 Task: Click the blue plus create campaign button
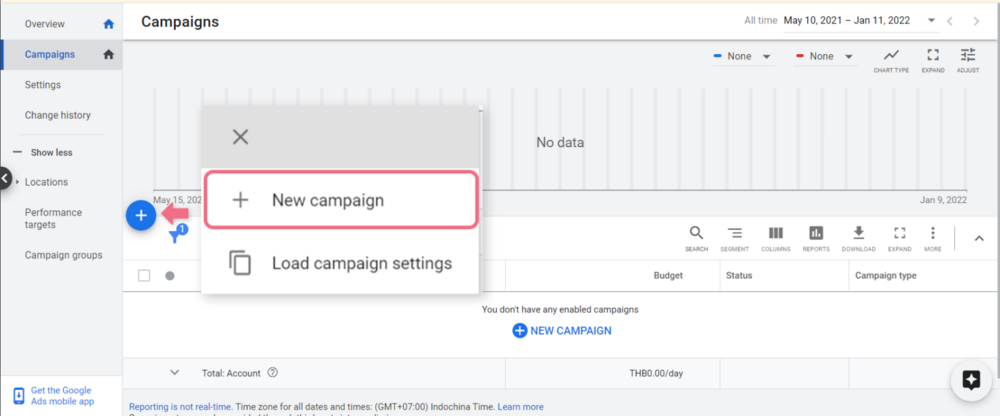(141, 216)
